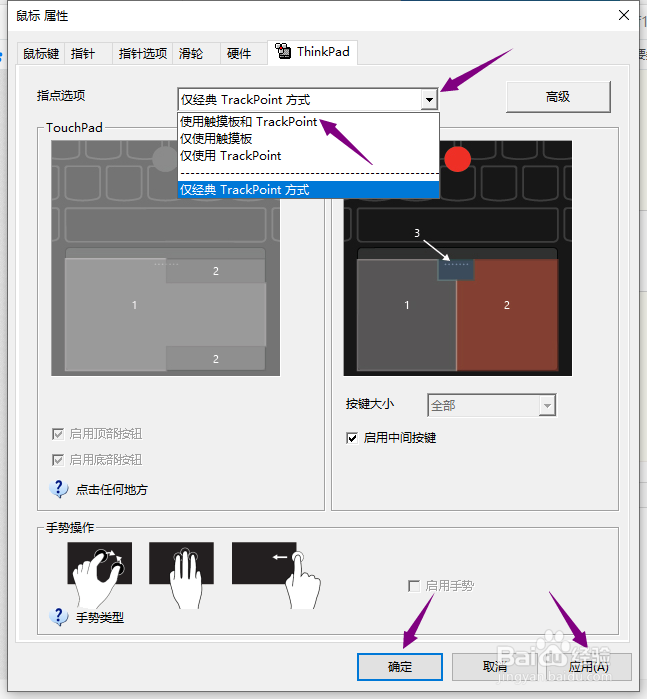647x699 pixels.
Task: Click the 仅经典 TrackPoint 方式 combo box field
Action: click(308, 99)
